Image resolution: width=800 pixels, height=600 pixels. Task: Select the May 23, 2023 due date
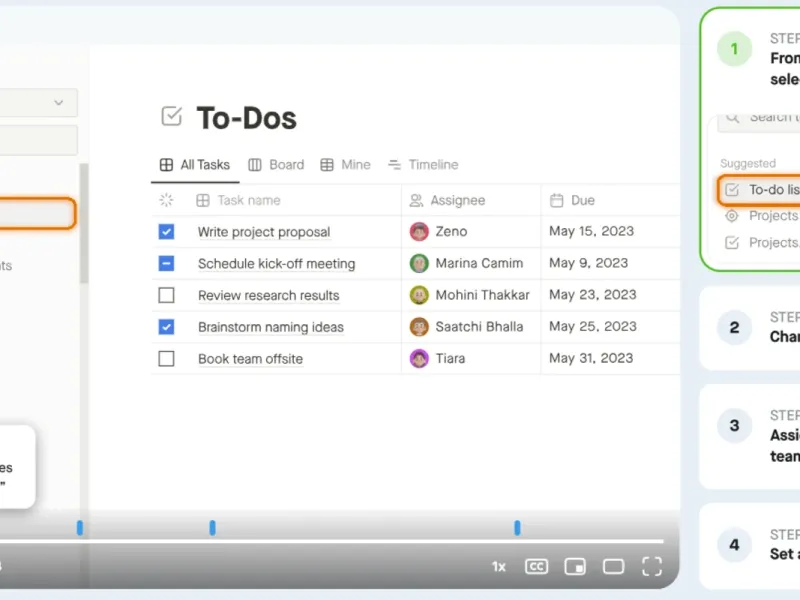pos(593,294)
